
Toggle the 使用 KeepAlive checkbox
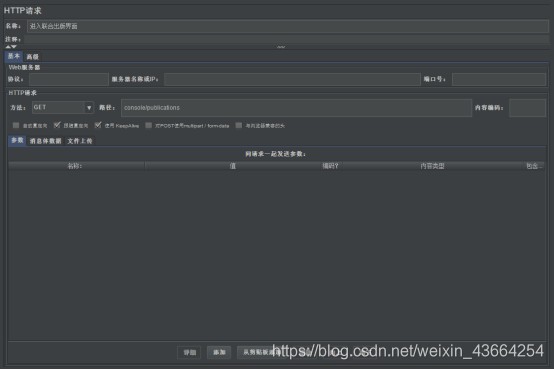tap(98, 125)
